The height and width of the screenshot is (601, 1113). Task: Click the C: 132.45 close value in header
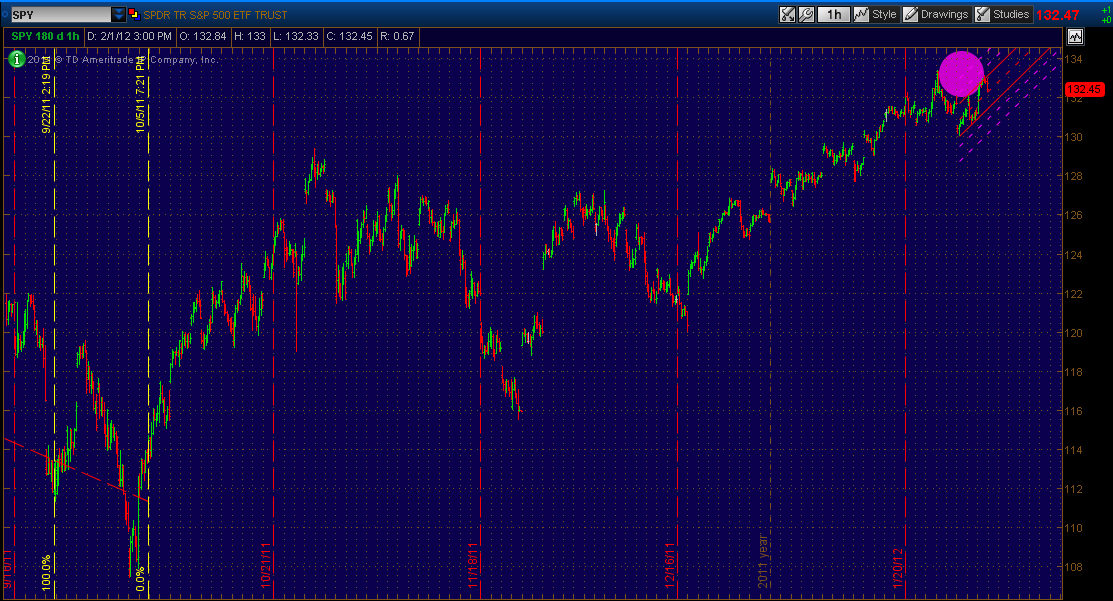tap(349, 36)
